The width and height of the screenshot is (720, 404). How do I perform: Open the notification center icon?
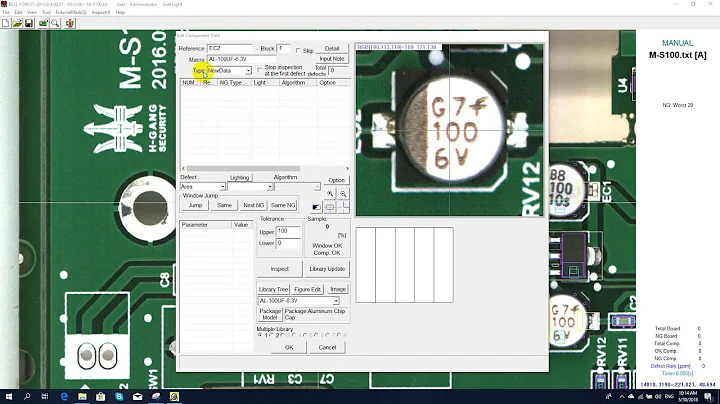[709, 397]
